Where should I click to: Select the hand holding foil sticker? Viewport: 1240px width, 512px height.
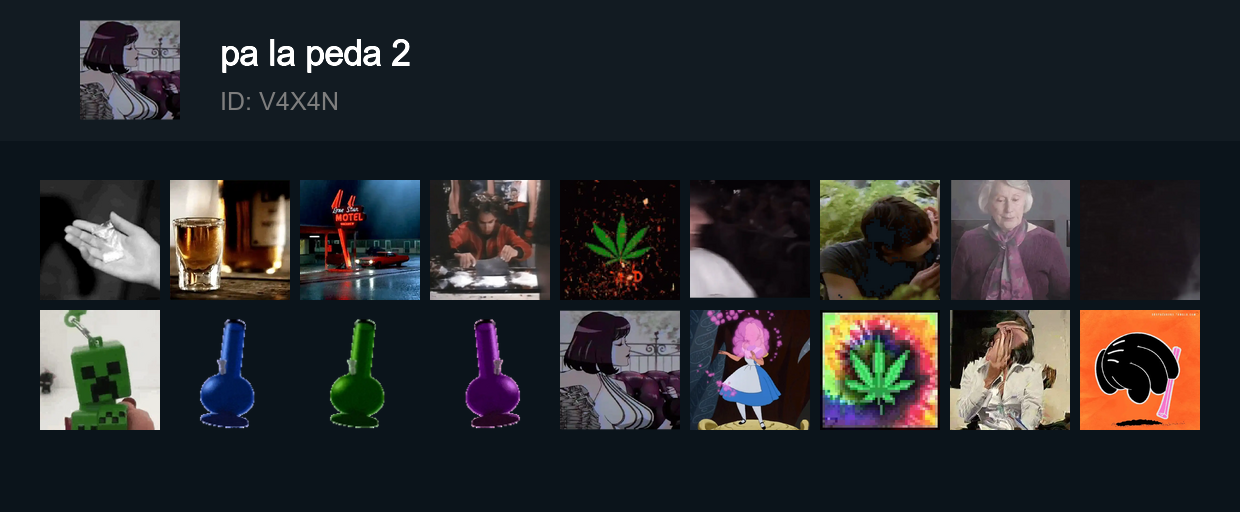100,240
